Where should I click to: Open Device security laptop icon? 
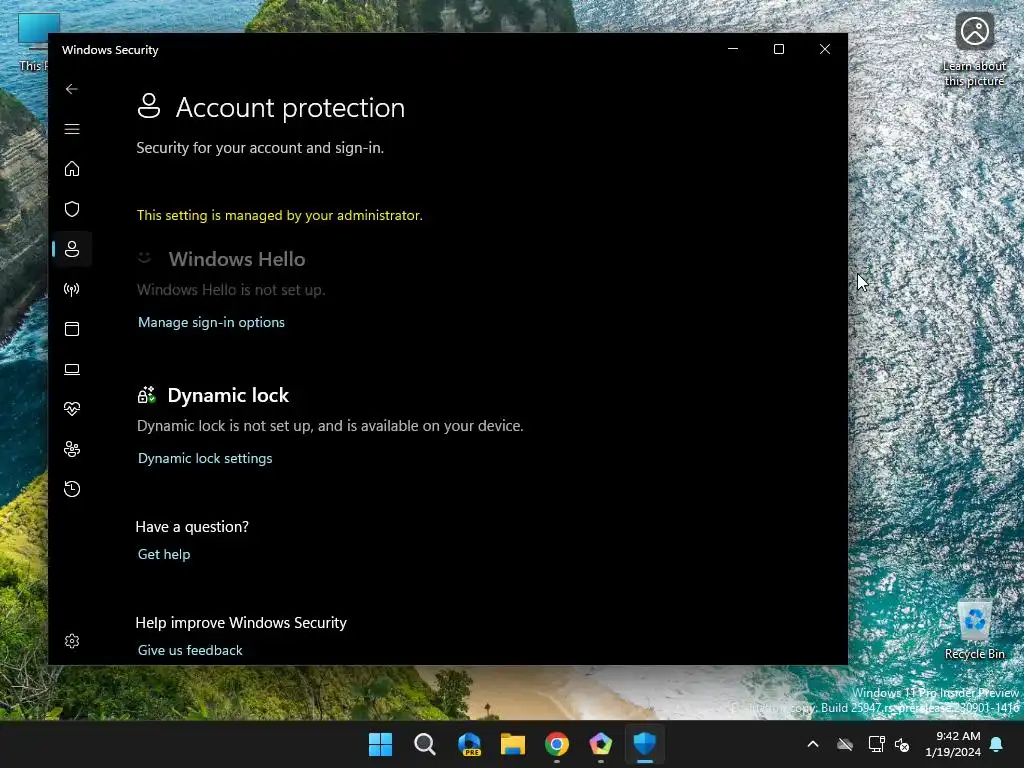click(72, 370)
